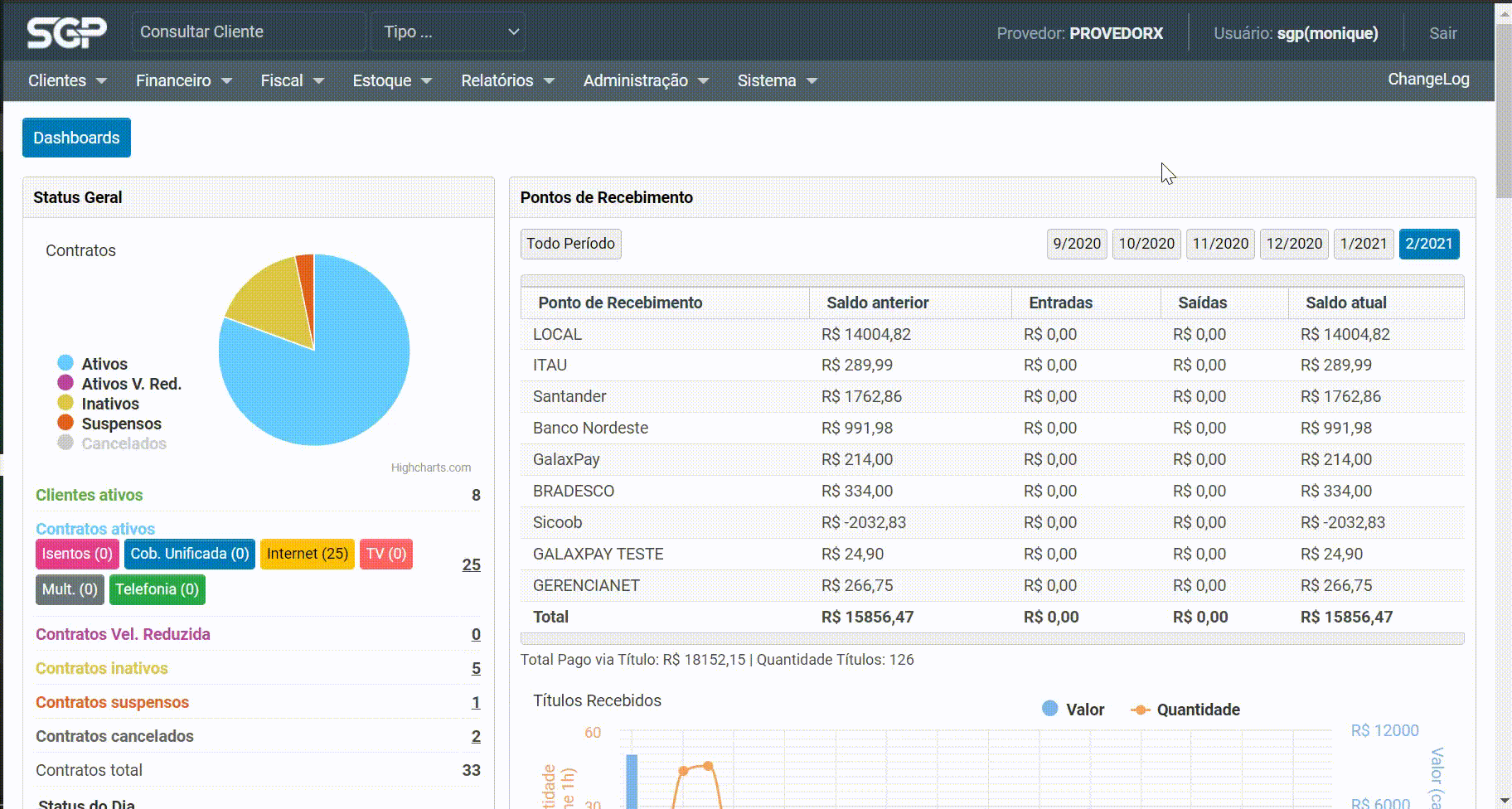Click the Telefonia (0) badge

tap(157, 589)
